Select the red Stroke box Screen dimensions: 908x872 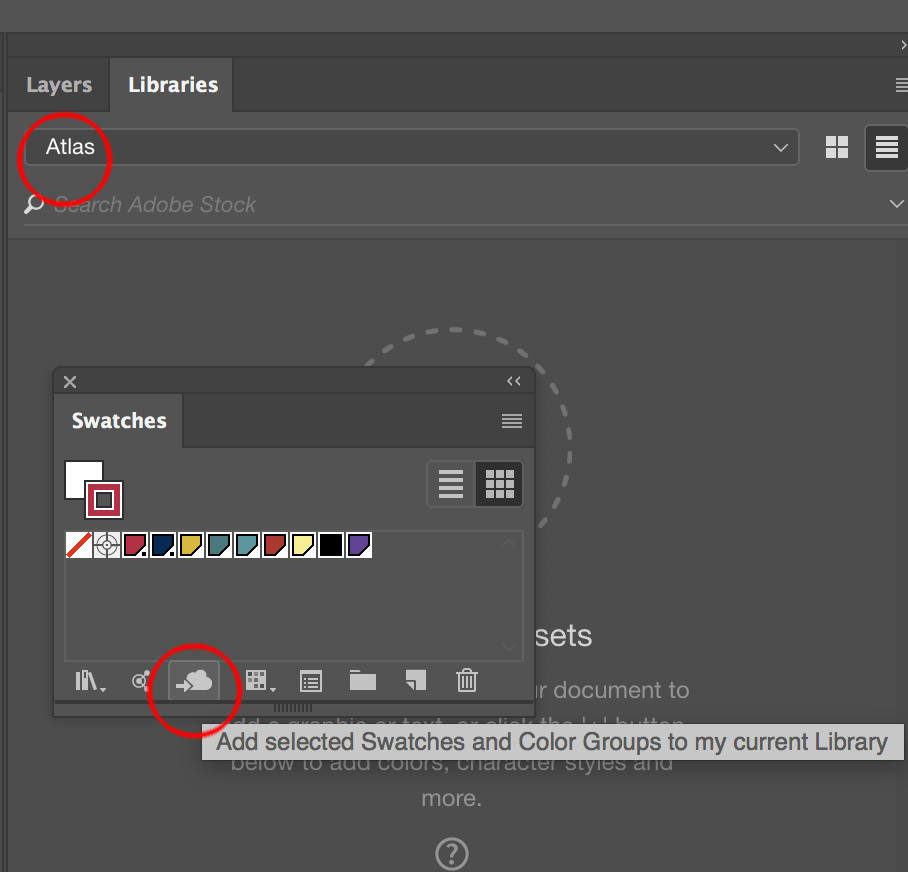104,500
